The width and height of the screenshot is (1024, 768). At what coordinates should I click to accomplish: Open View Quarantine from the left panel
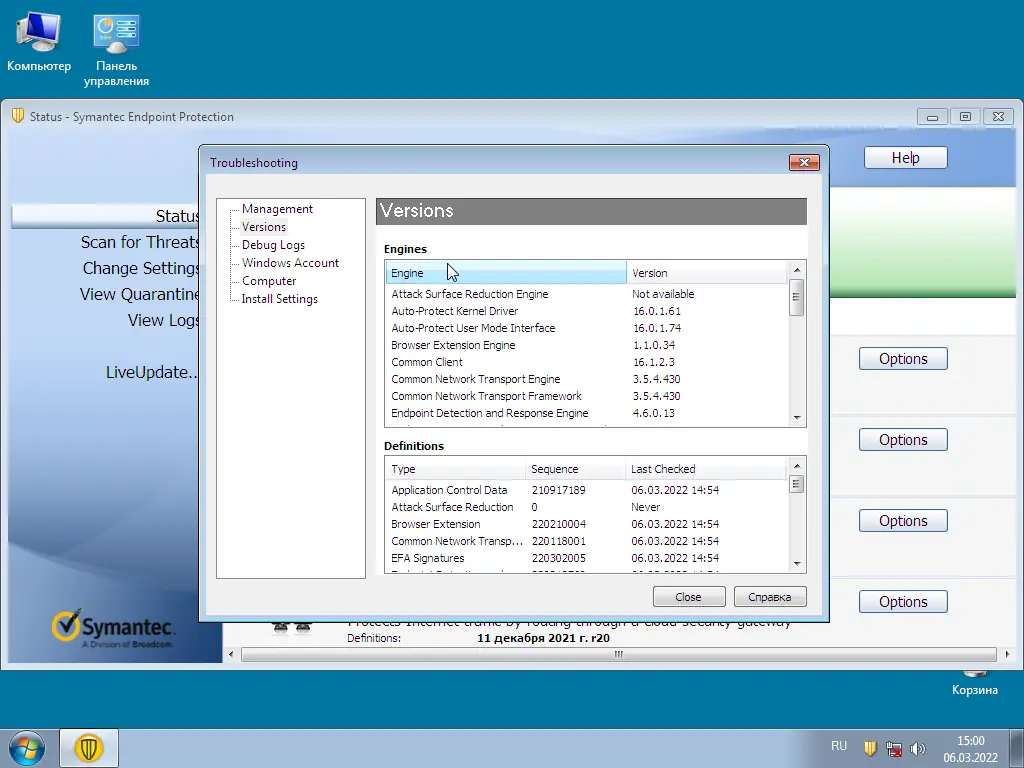pyautogui.click(x=139, y=294)
